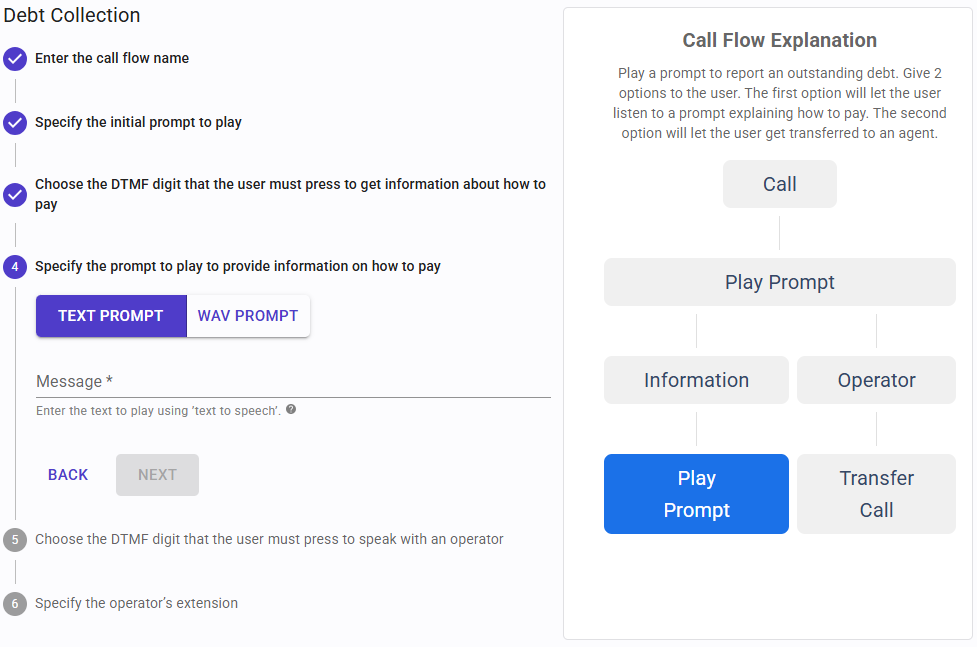Switch to the WAV PROMPT tab

pos(247,315)
